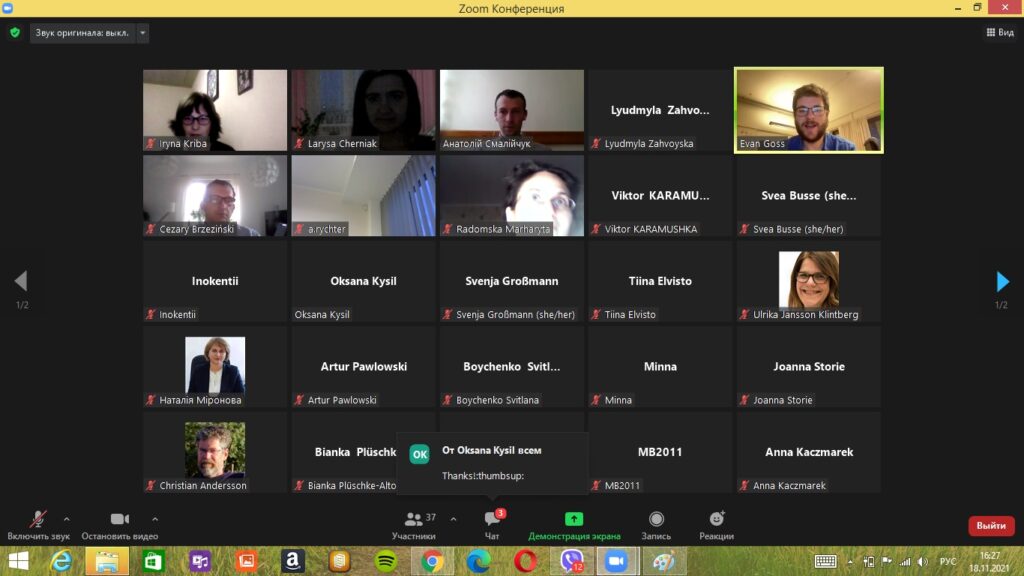1024x576 pixels.
Task: Open the Участники participants panel
Action: pos(413,524)
